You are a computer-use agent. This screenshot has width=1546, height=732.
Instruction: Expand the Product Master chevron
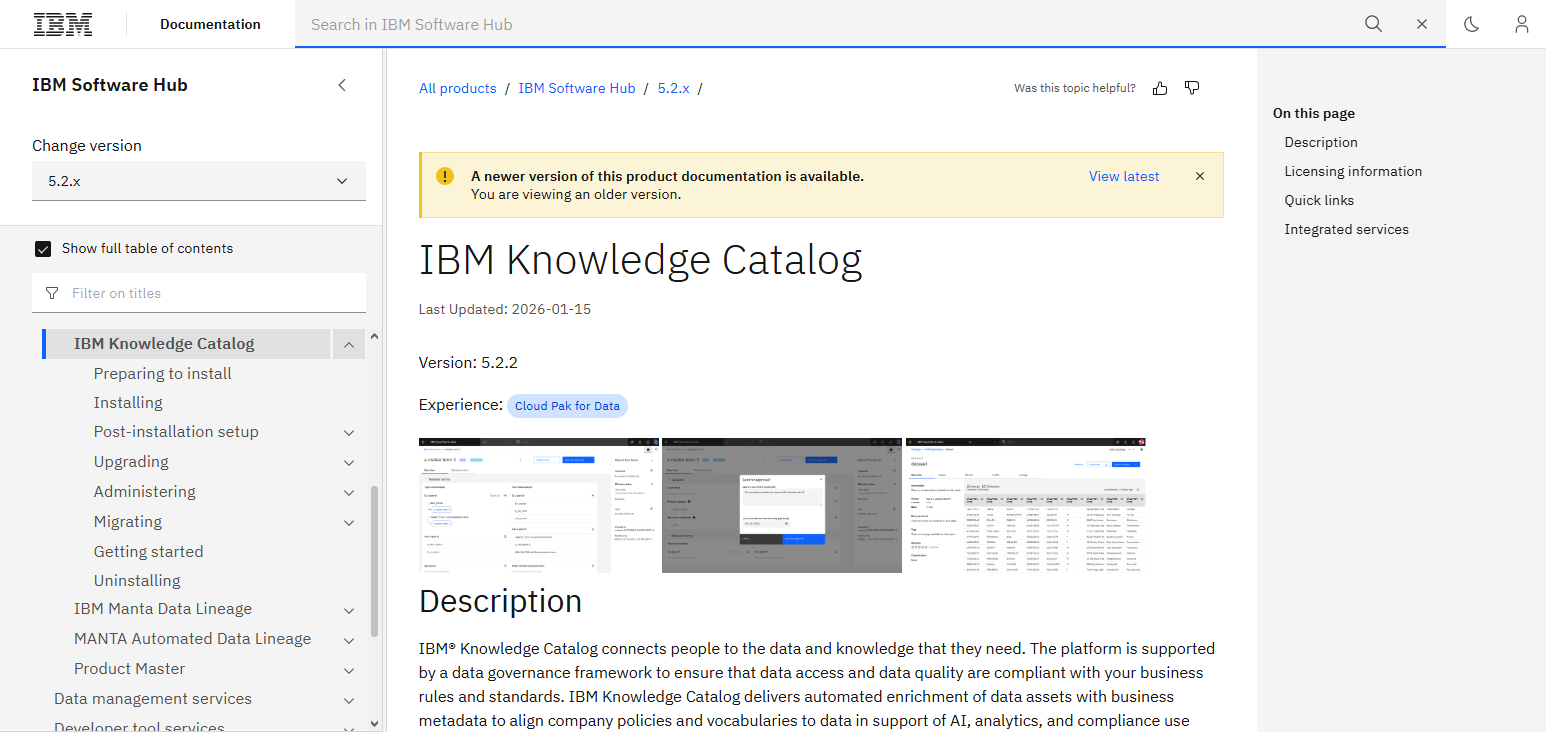pos(349,669)
